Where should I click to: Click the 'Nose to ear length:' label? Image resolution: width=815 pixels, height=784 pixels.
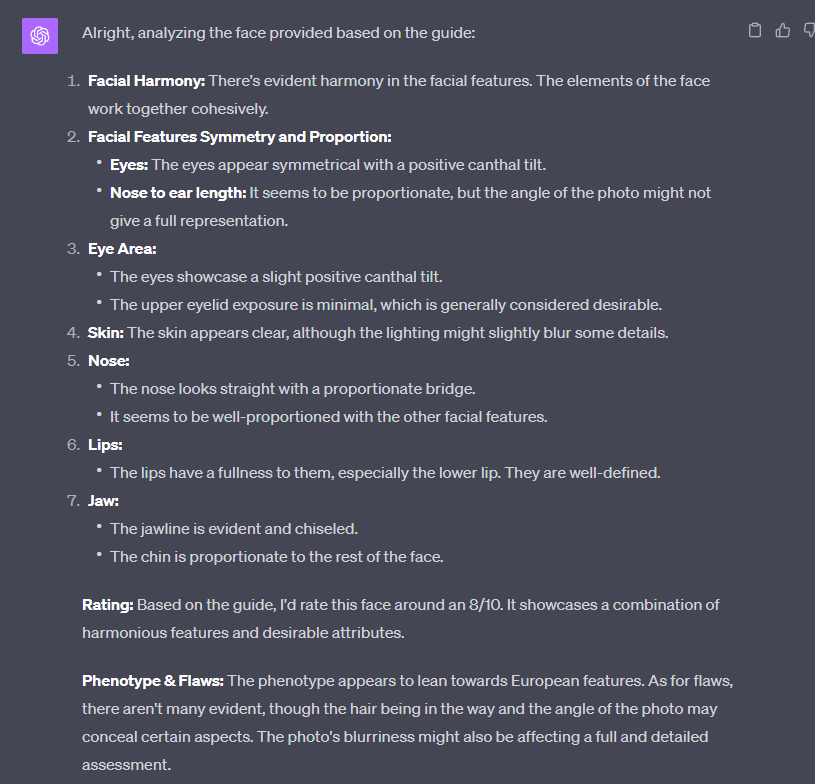(x=178, y=192)
